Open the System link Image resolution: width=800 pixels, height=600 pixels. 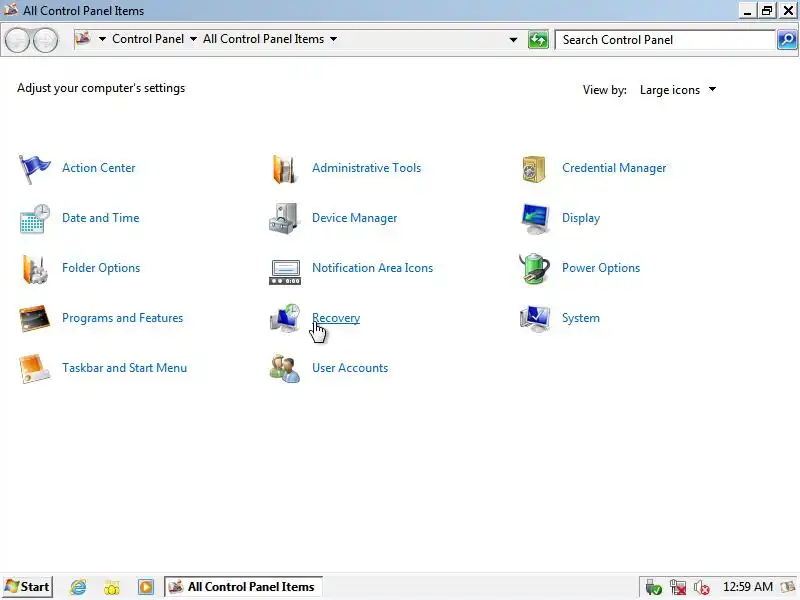(581, 318)
